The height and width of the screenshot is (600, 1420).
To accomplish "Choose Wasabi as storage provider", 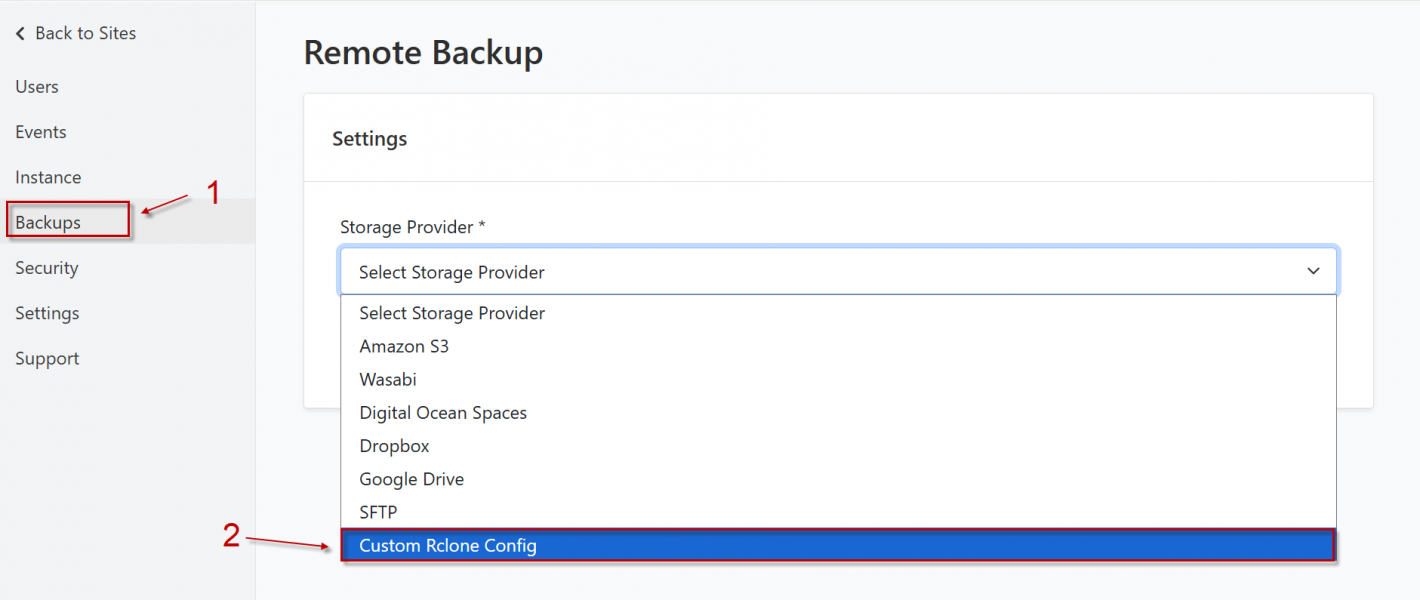I will (838, 380).
